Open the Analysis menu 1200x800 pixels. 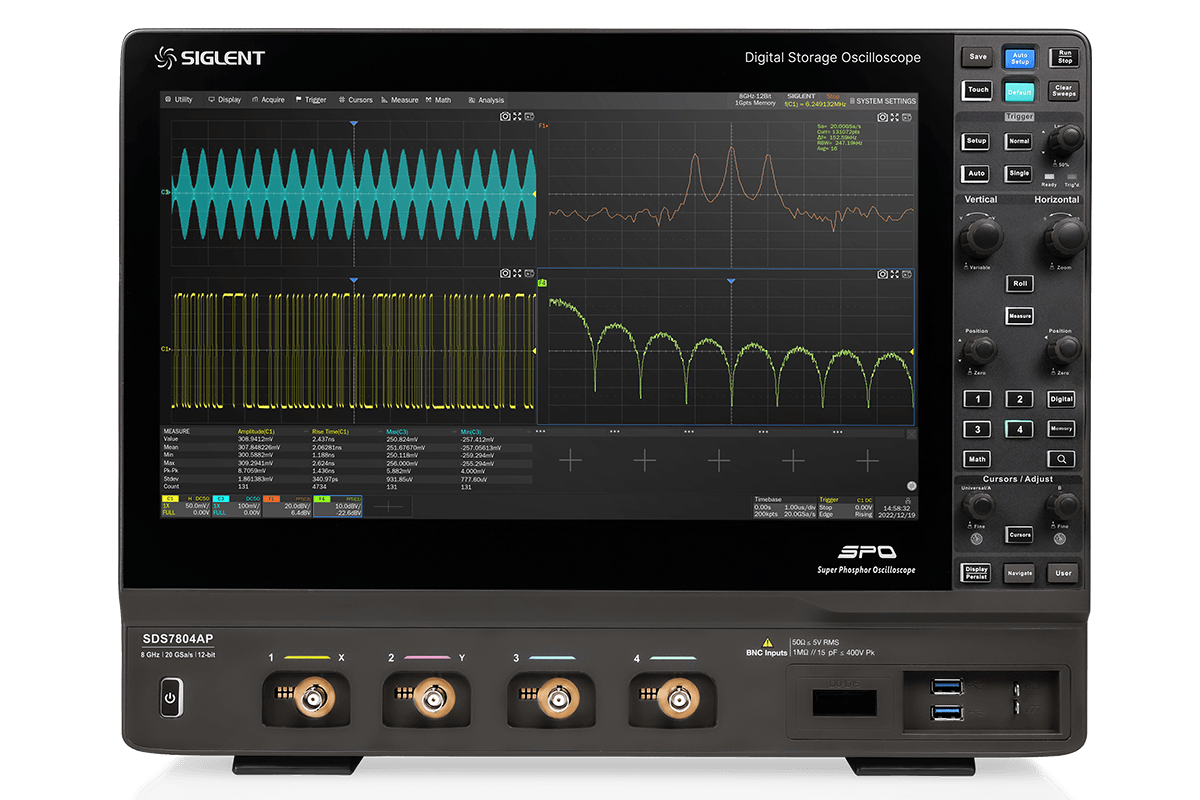pos(487,100)
